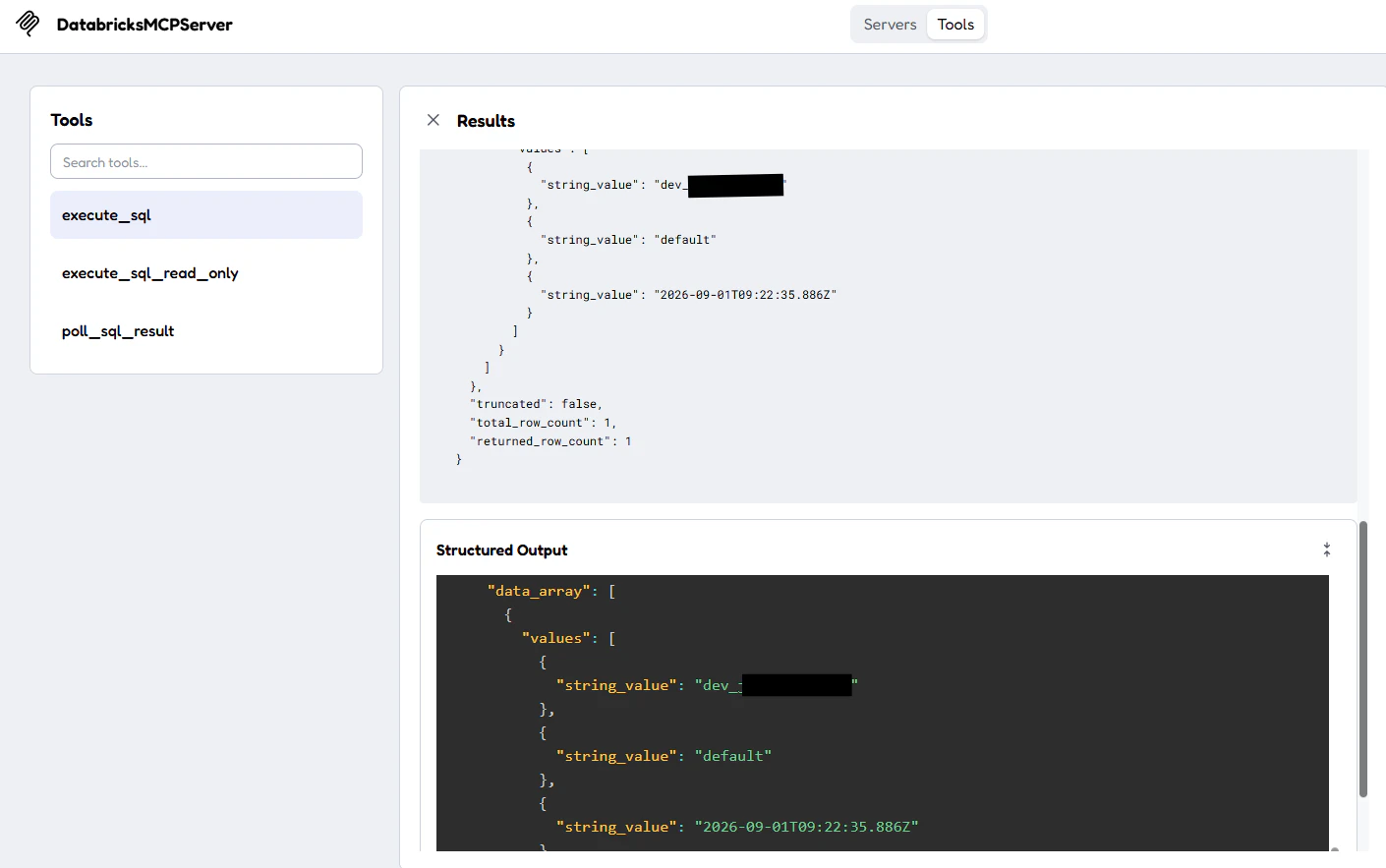Image resolution: width=1386 pixels, height=868 pixels.
Task: Click the redacted "dev_" value in the light results panel
Action: coord(721,185)
